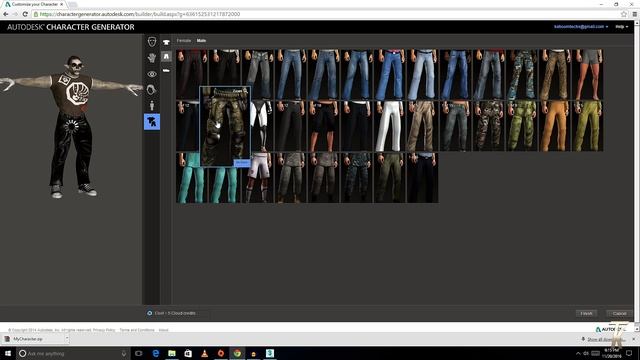Choose the dark blue digital camo pants thumbnail
This screenshot has height=360, width=640.
(356, 178)
